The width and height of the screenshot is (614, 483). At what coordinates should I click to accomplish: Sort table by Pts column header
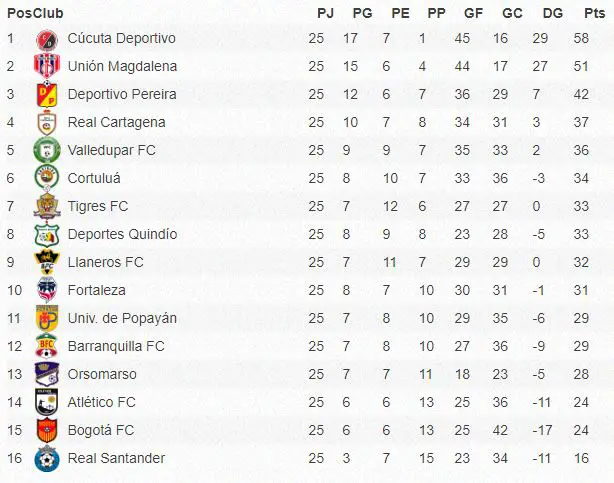[594, 13]
